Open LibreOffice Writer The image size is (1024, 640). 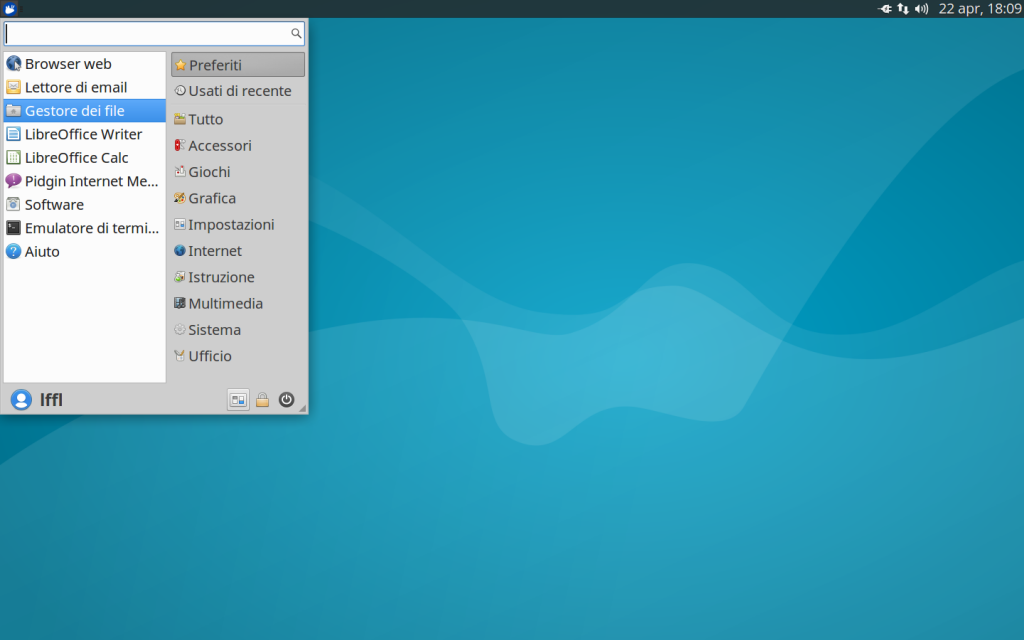[x=83, y=134]
